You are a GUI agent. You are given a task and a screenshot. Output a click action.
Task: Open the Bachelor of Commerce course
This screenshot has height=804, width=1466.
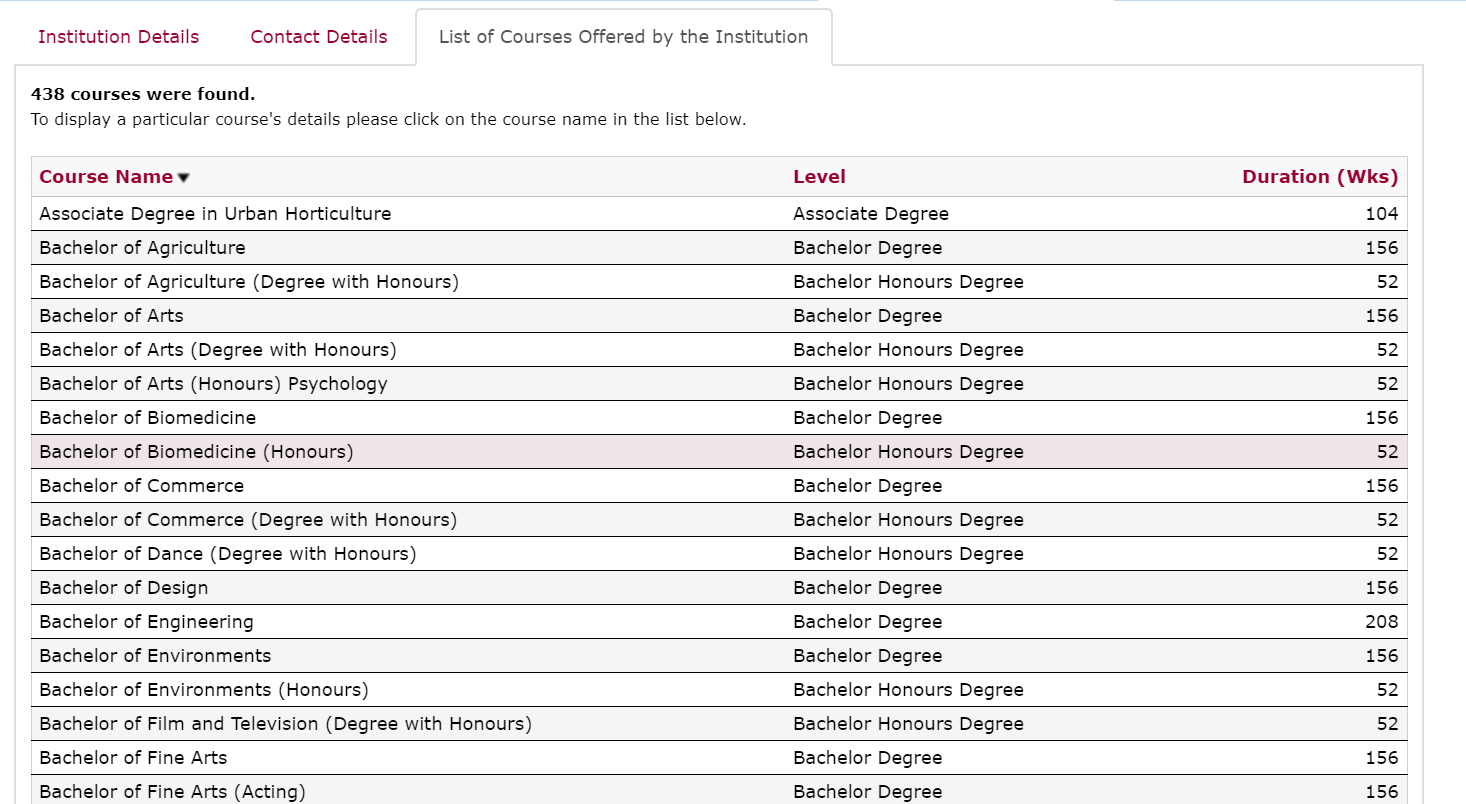(x=141, y=486)
